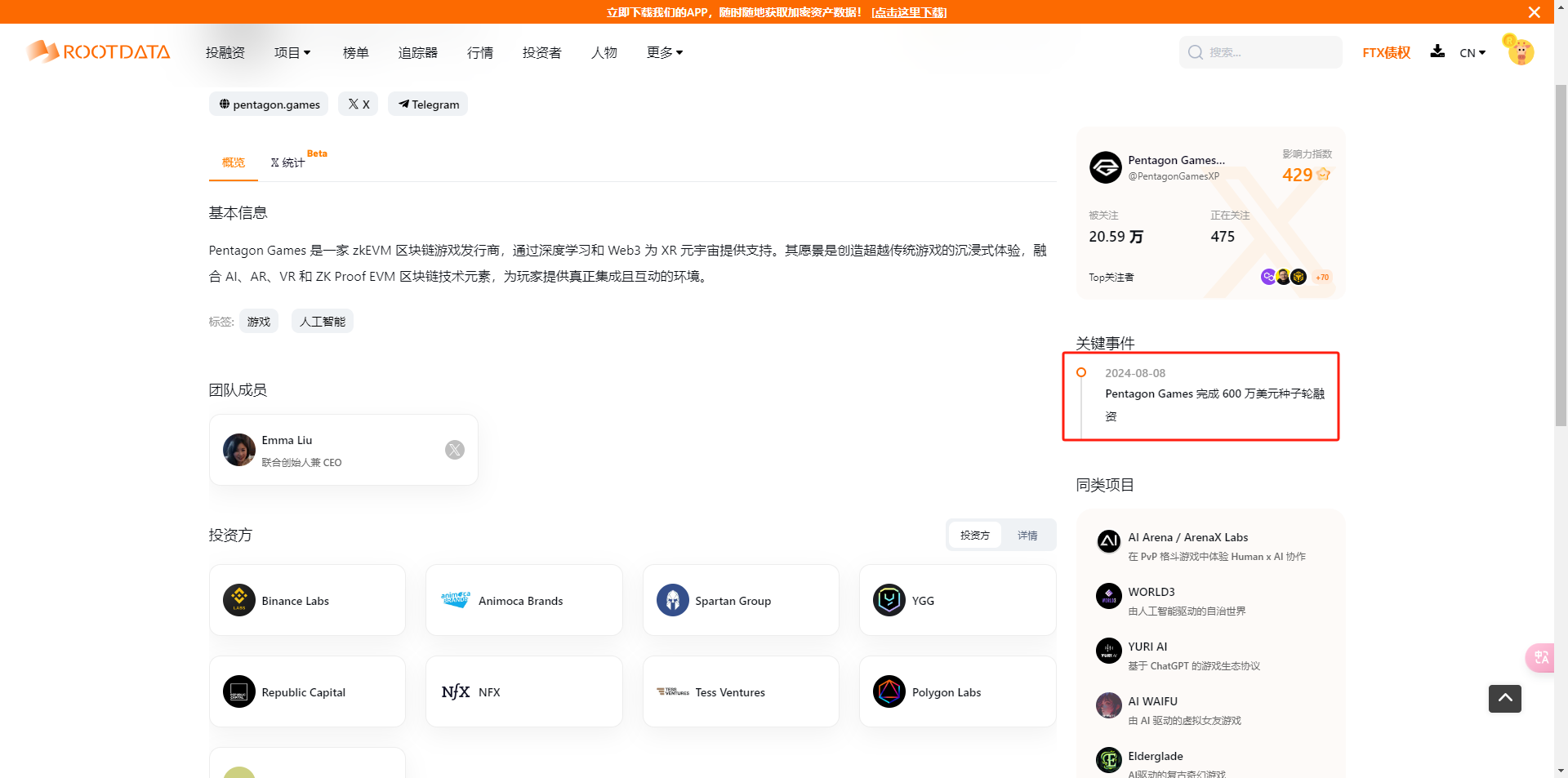Click the YURI AI project logo
This screenshot has height=778, width=1568.
coord(1108,650)
